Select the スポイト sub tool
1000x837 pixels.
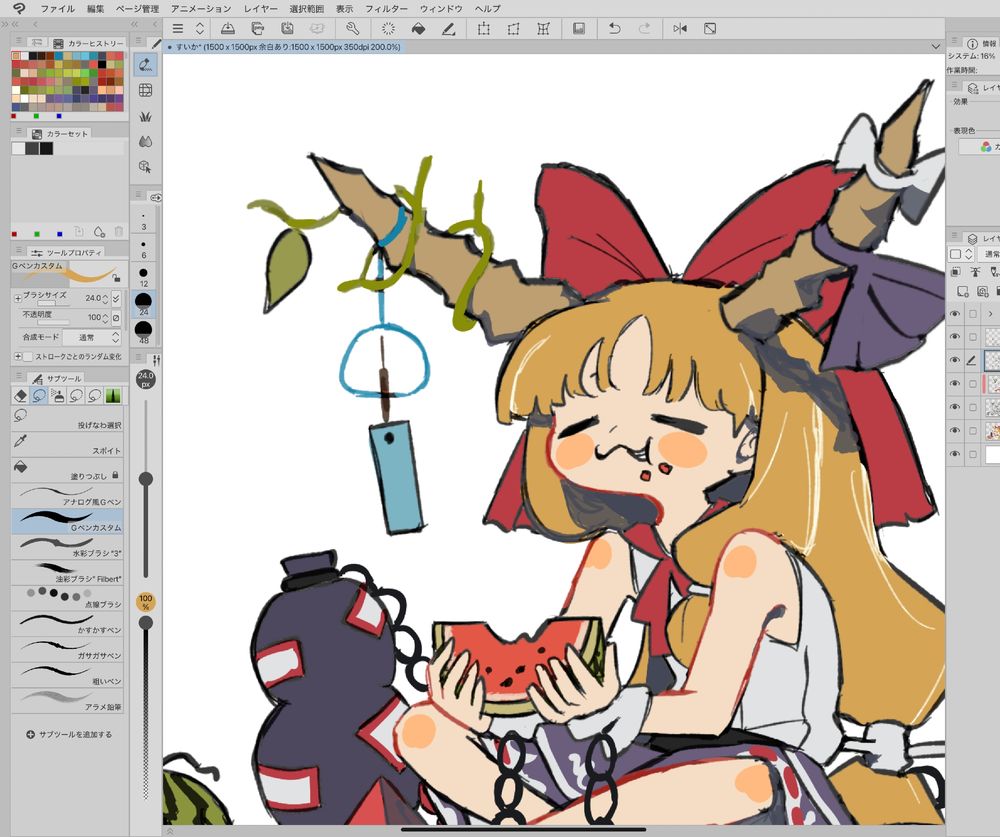(67, 443)
